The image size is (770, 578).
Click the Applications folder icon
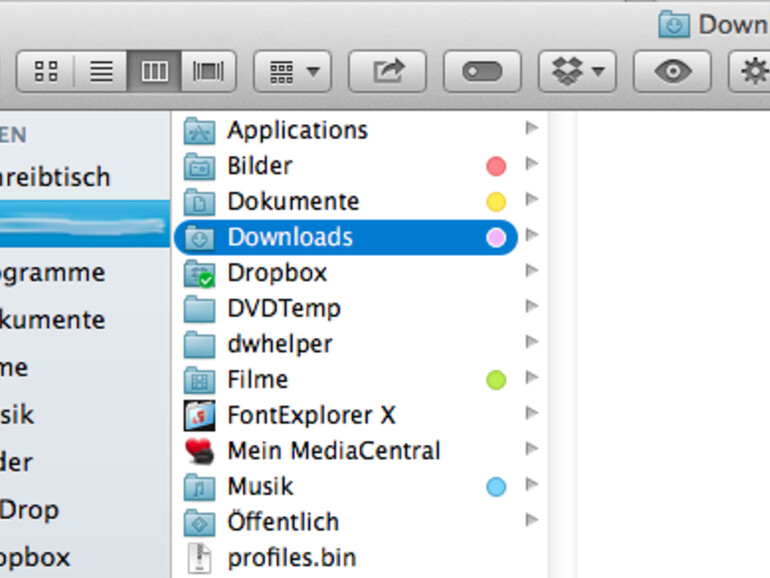pos(199,131)
